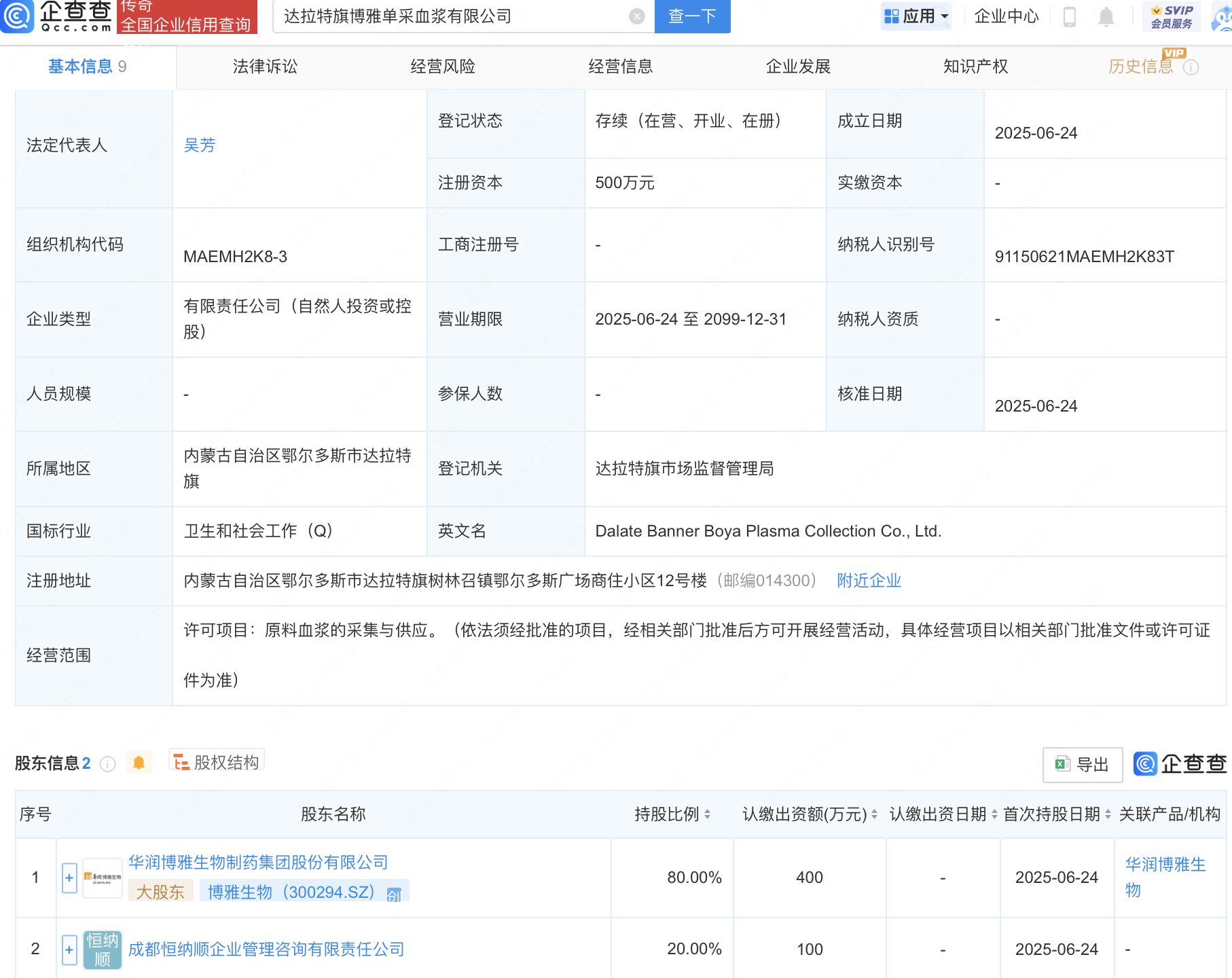The image size is (1232, 978).
Task: Switch to the 企业发展 tab
Action: 798,67
